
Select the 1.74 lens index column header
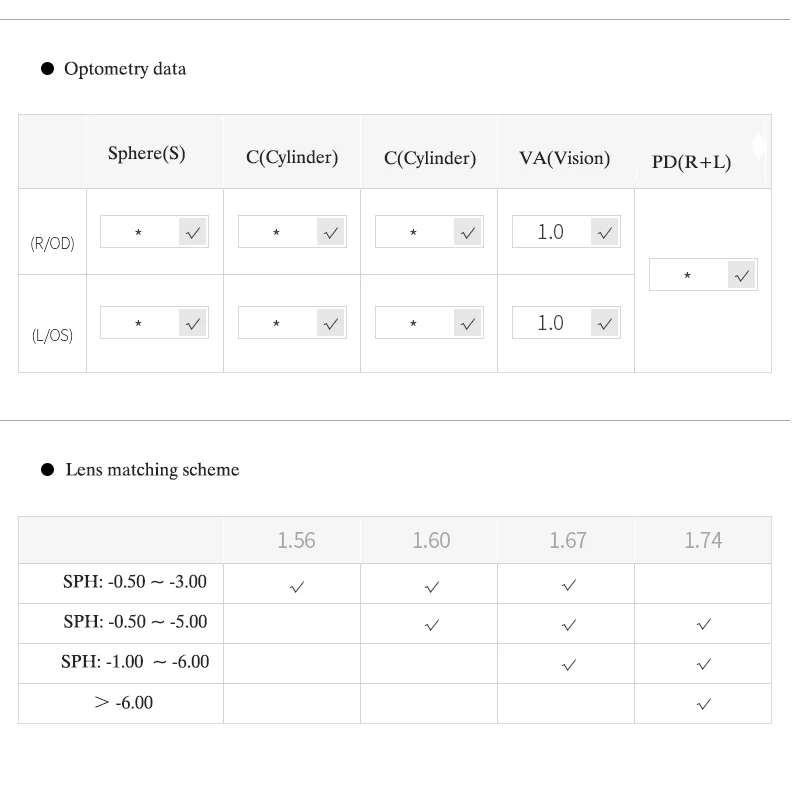click(x=703, y=540)
